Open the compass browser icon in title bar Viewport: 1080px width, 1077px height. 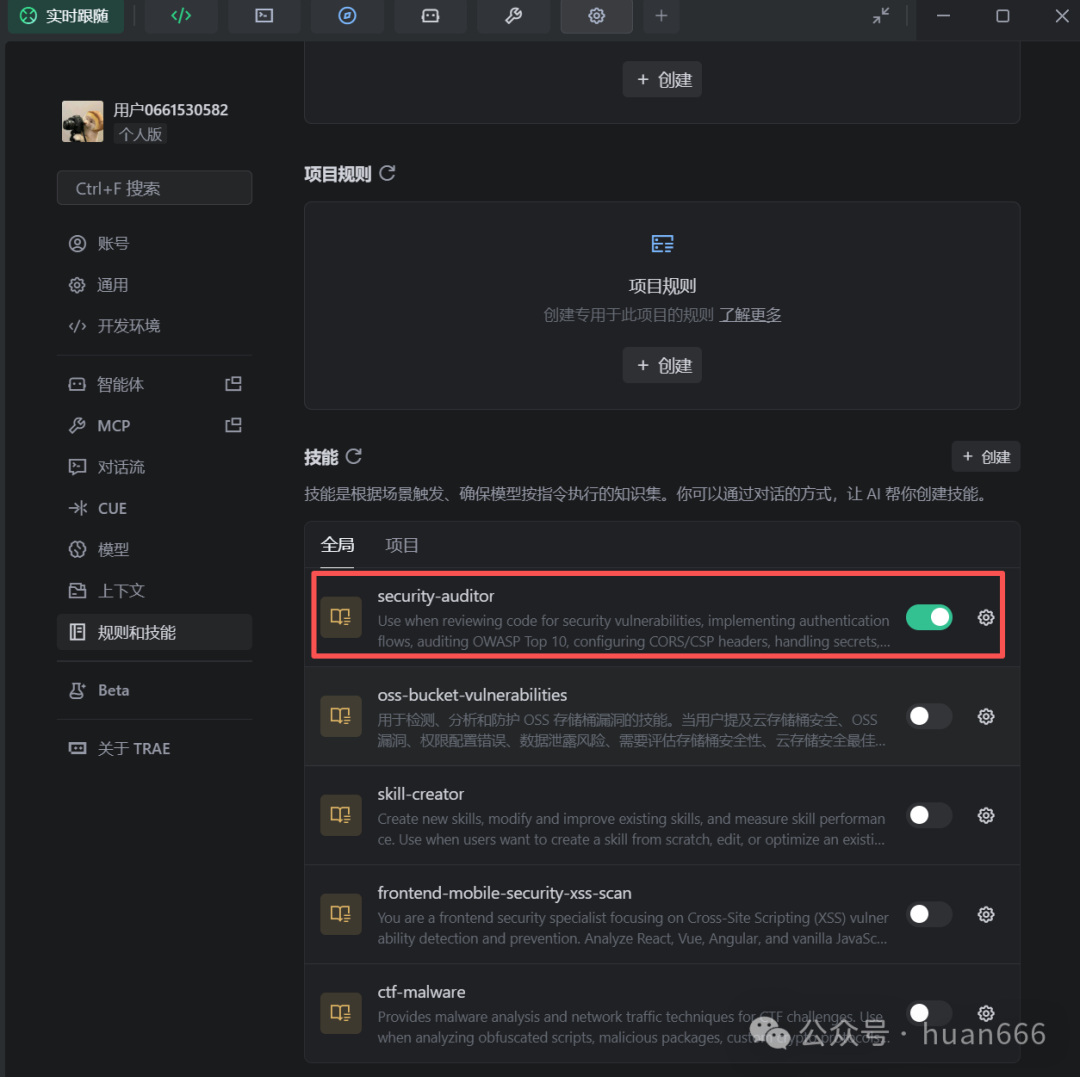[x=347, y=16]
